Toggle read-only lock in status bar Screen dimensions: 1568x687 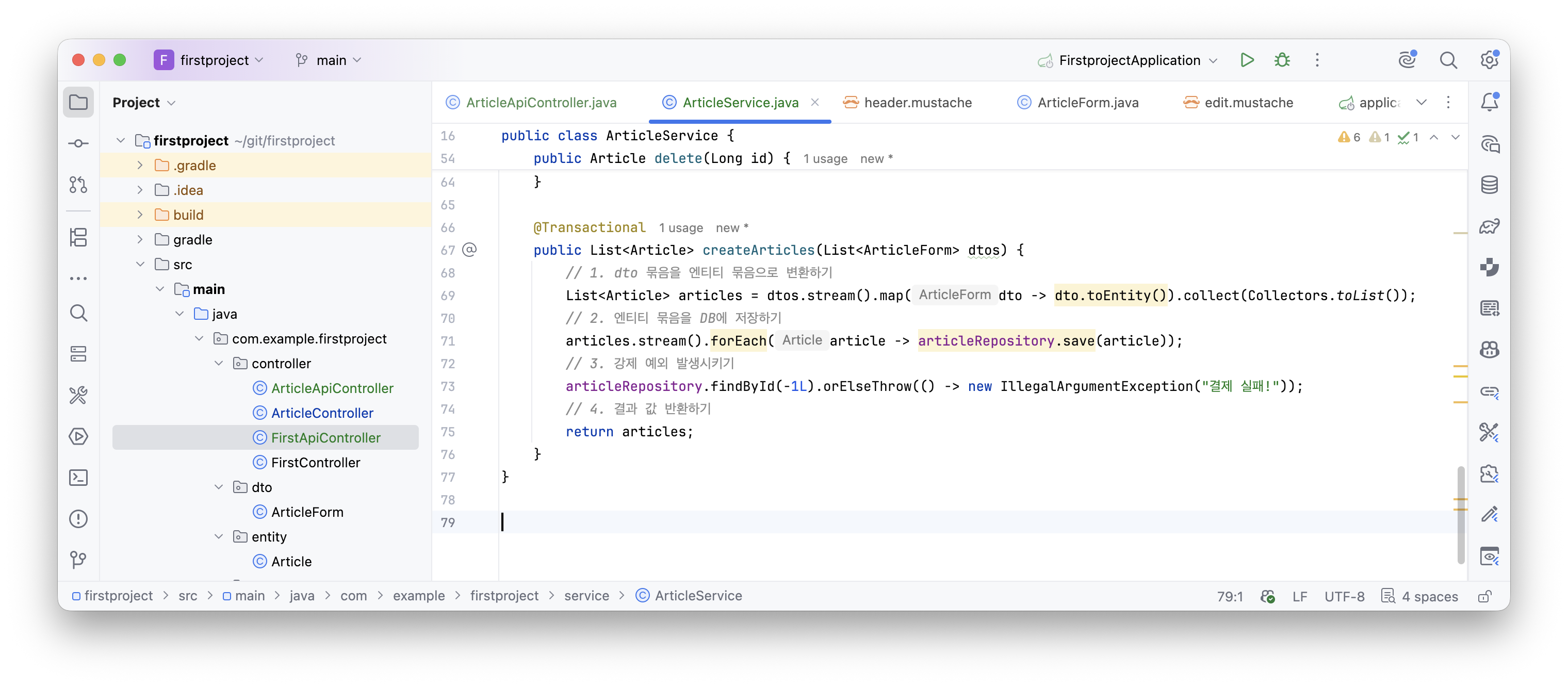click(1484, 596)
